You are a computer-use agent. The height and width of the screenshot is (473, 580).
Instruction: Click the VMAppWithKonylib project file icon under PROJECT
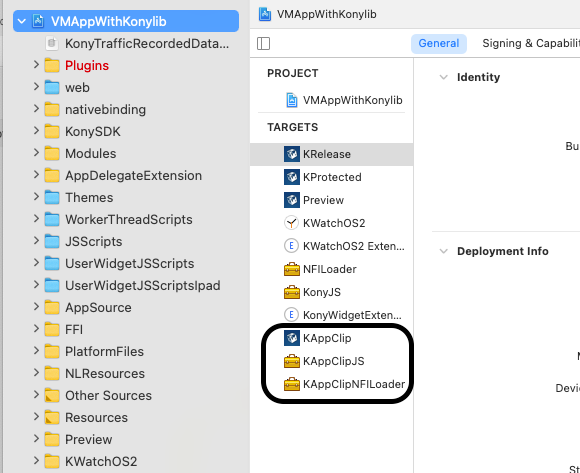click(291, 100)
